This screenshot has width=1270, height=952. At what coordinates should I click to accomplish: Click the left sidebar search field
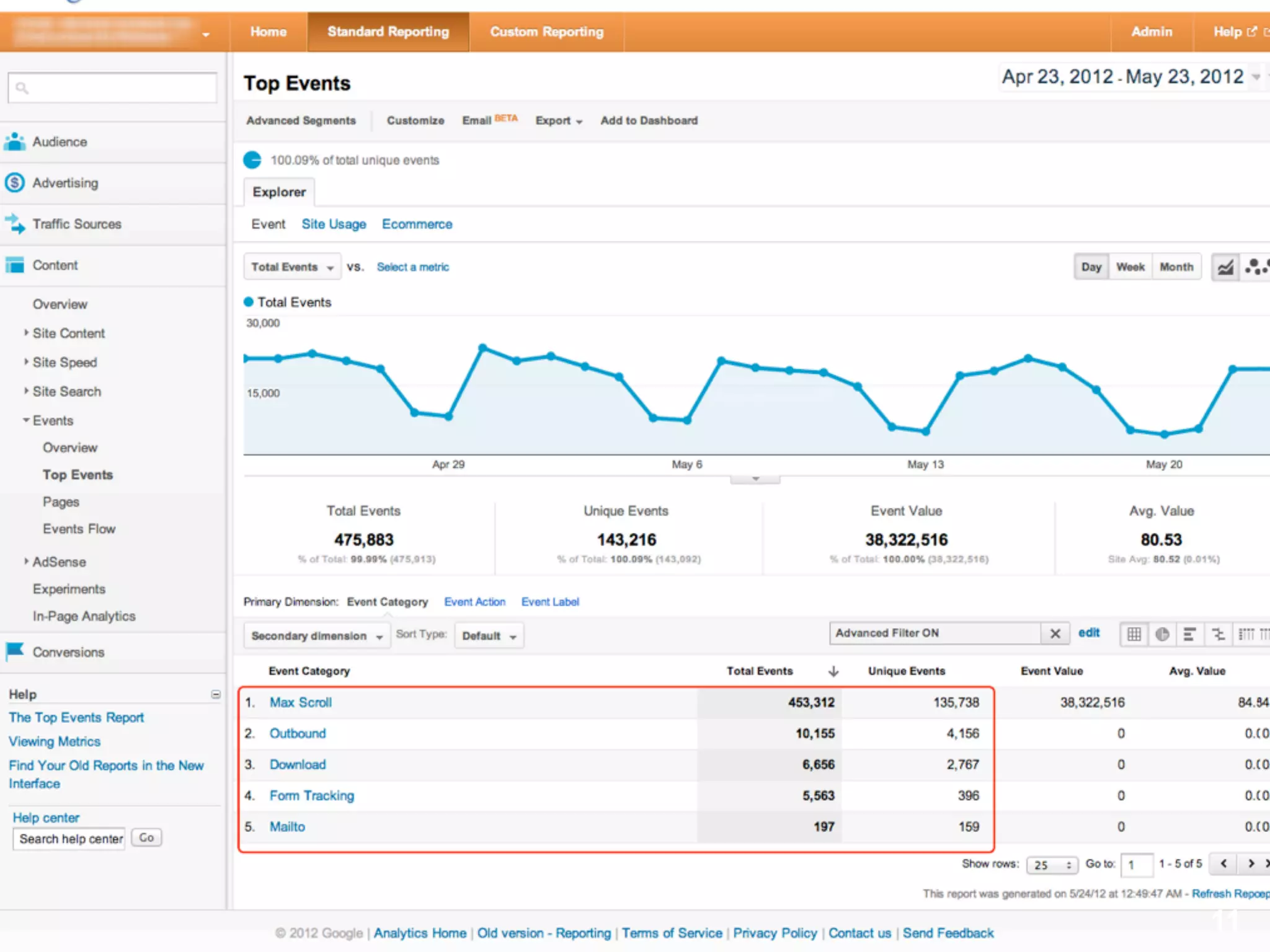(x=113, y=88)
